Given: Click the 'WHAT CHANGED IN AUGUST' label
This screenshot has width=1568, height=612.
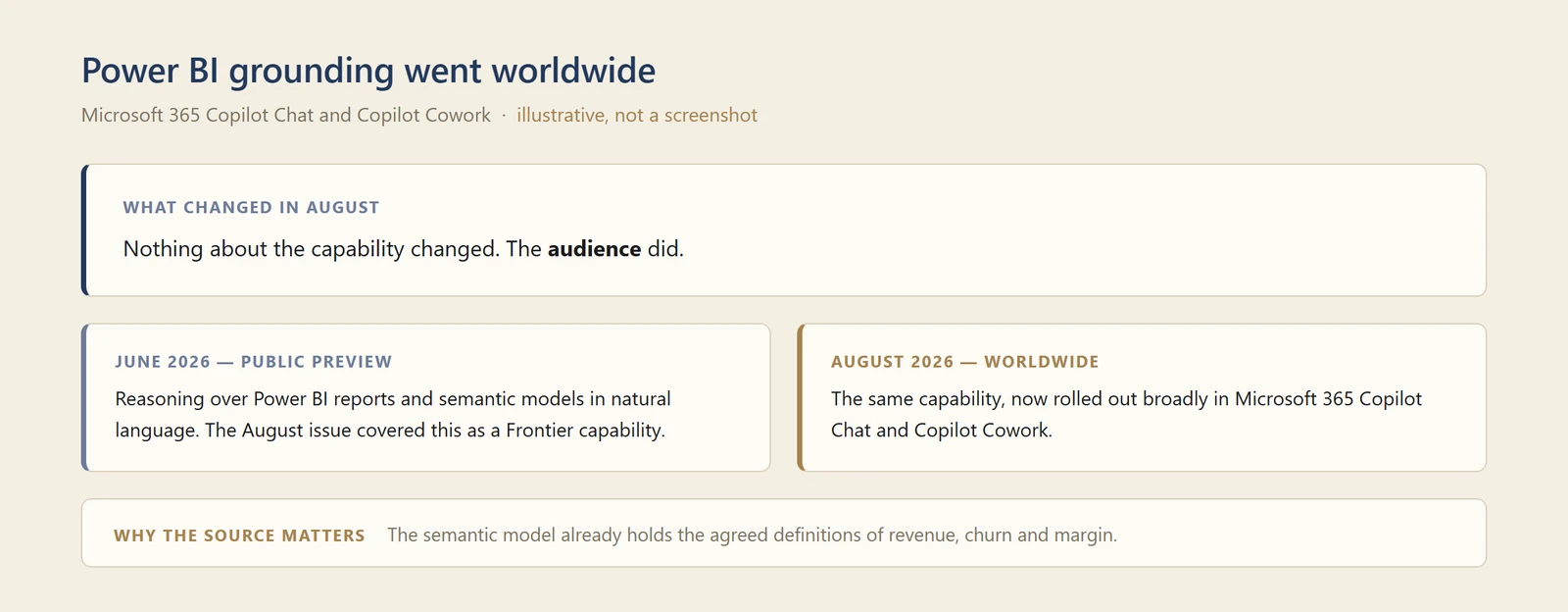Looking at the screenshot, I should [251, 207].
